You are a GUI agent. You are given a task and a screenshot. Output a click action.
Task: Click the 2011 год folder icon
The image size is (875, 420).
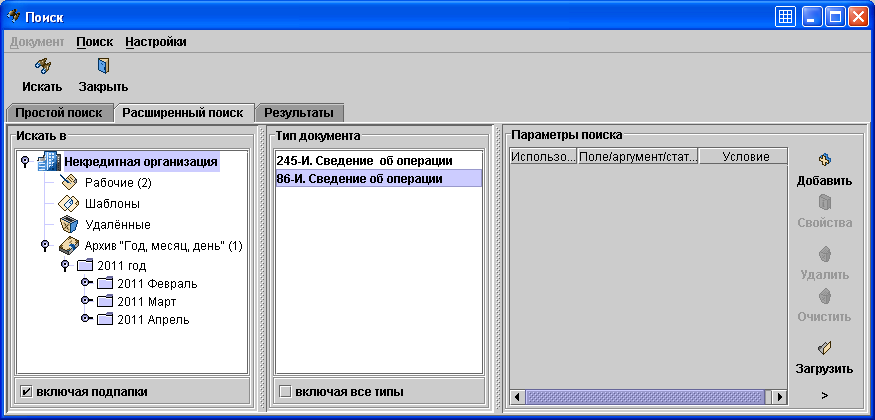[x=85, y=264]
